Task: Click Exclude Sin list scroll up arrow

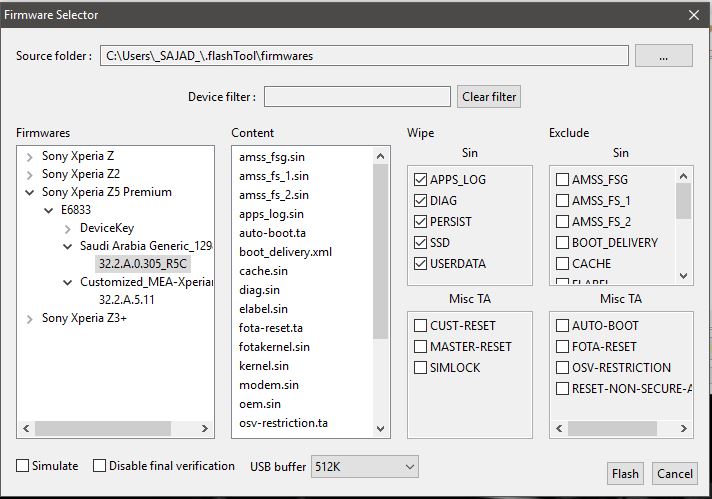Action: click(683, 176)
